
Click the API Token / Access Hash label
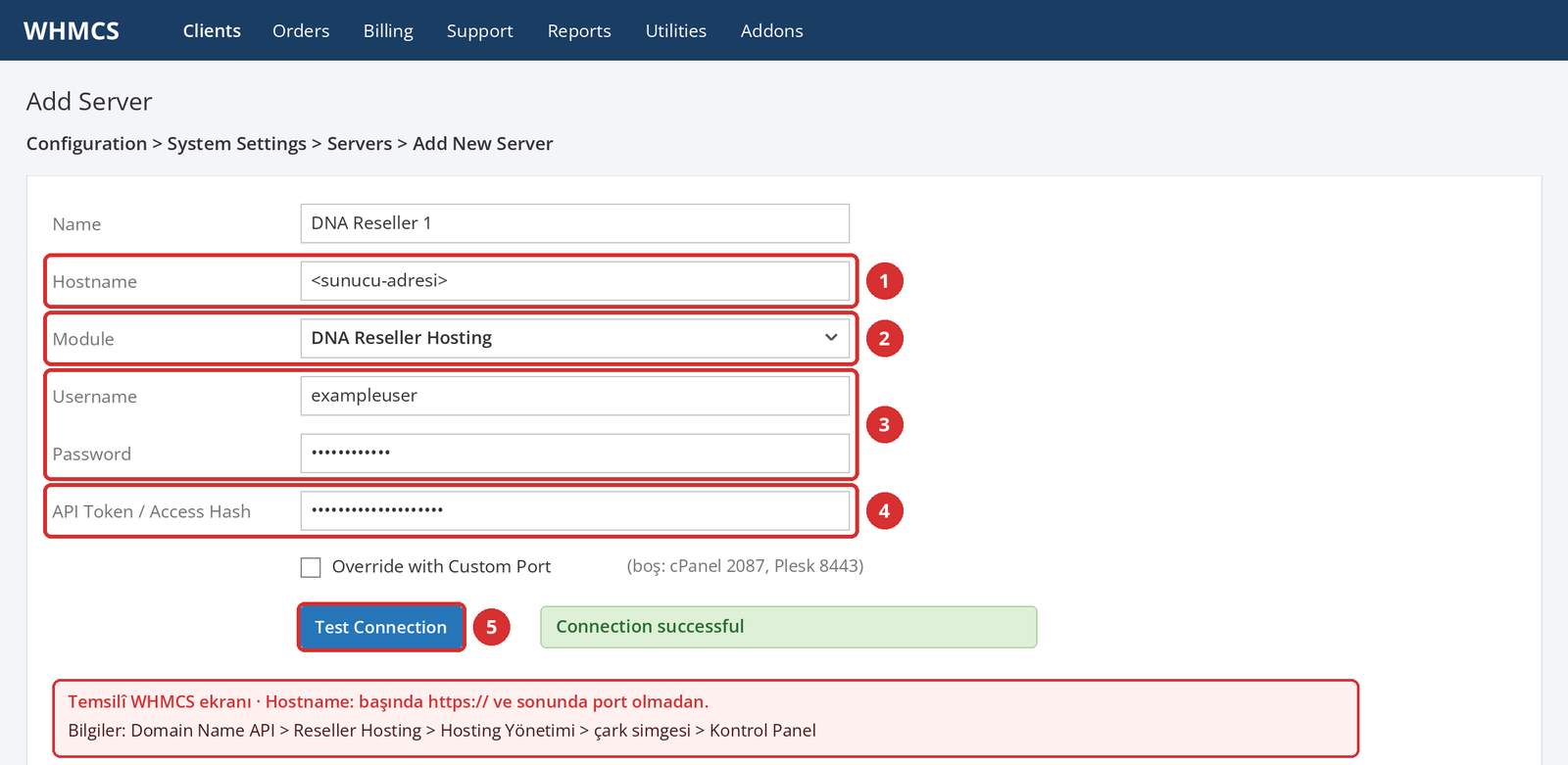(x=152, y=511)
